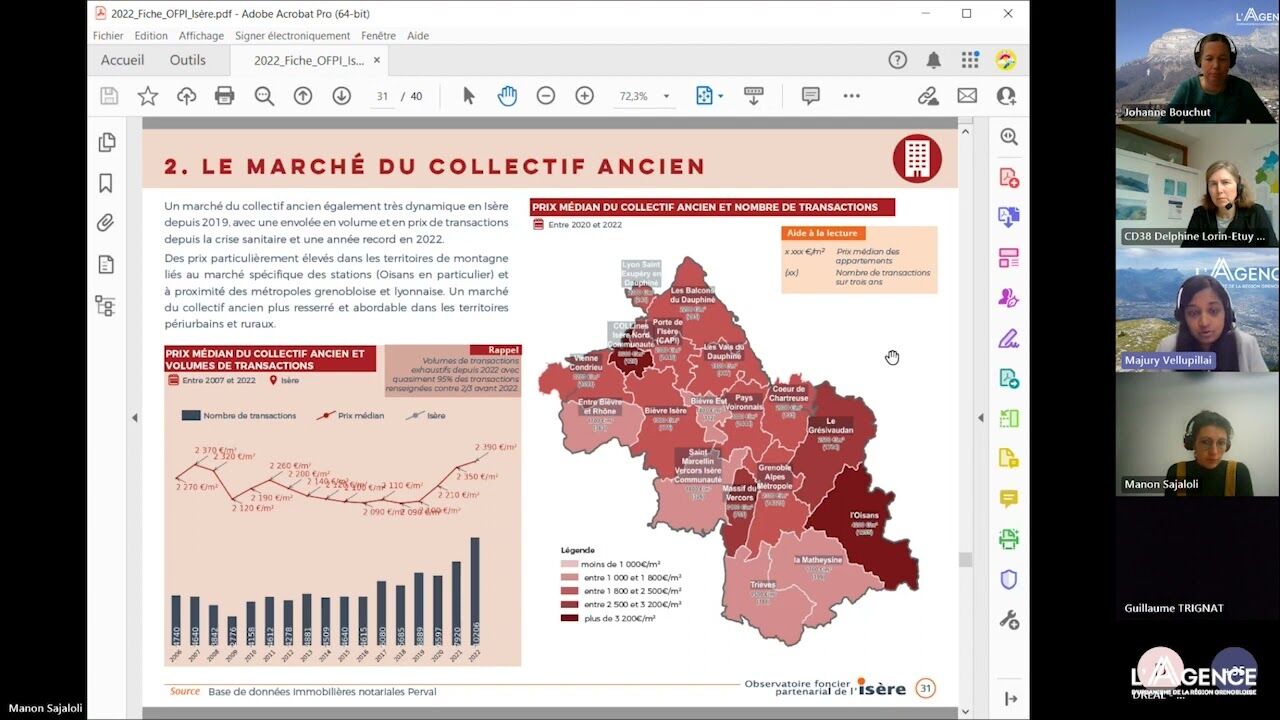
Task: Open the attachments paperclip panel
Action: click(106, 223)
